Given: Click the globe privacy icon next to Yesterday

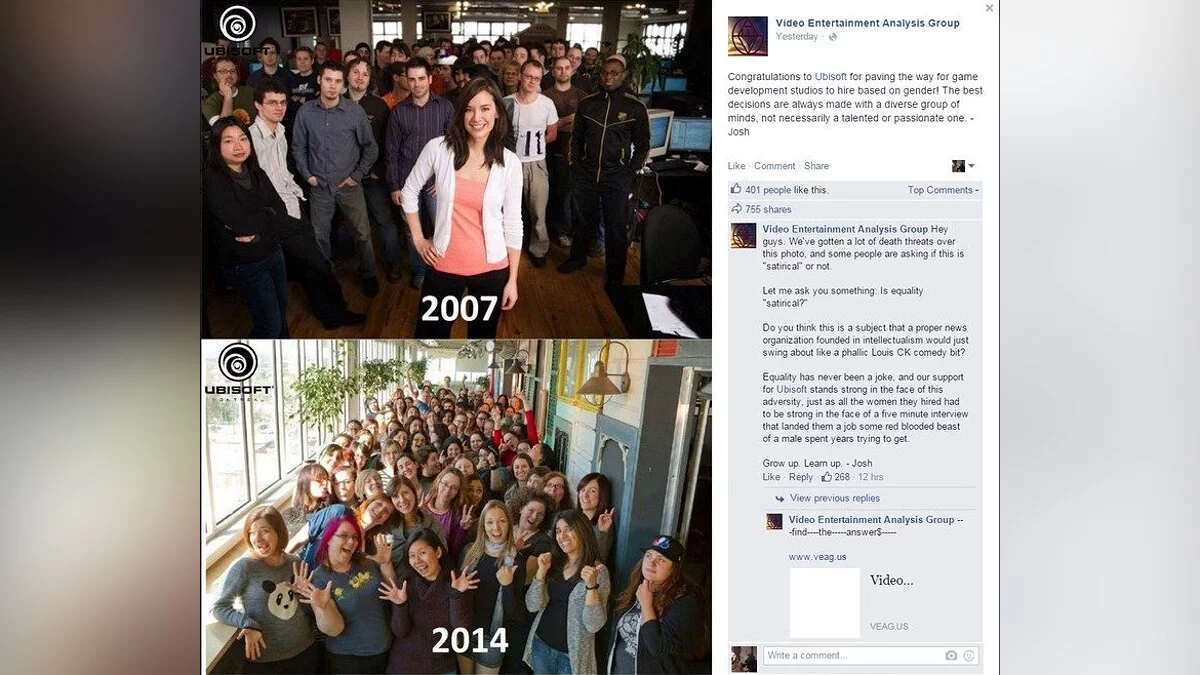Looking at the screenshot, I should [x=833, y=37].
